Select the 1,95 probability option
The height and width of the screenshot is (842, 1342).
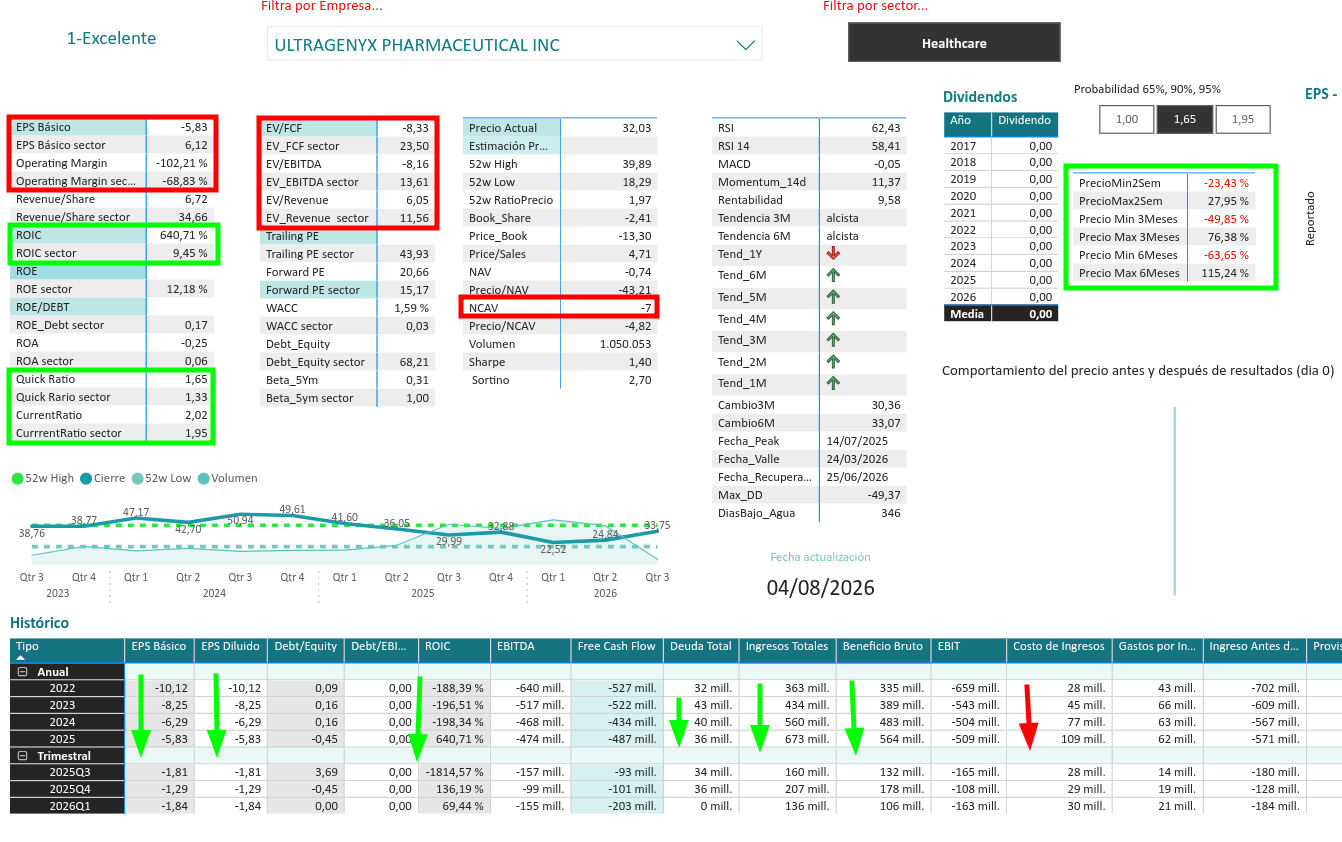point(1243,119)
